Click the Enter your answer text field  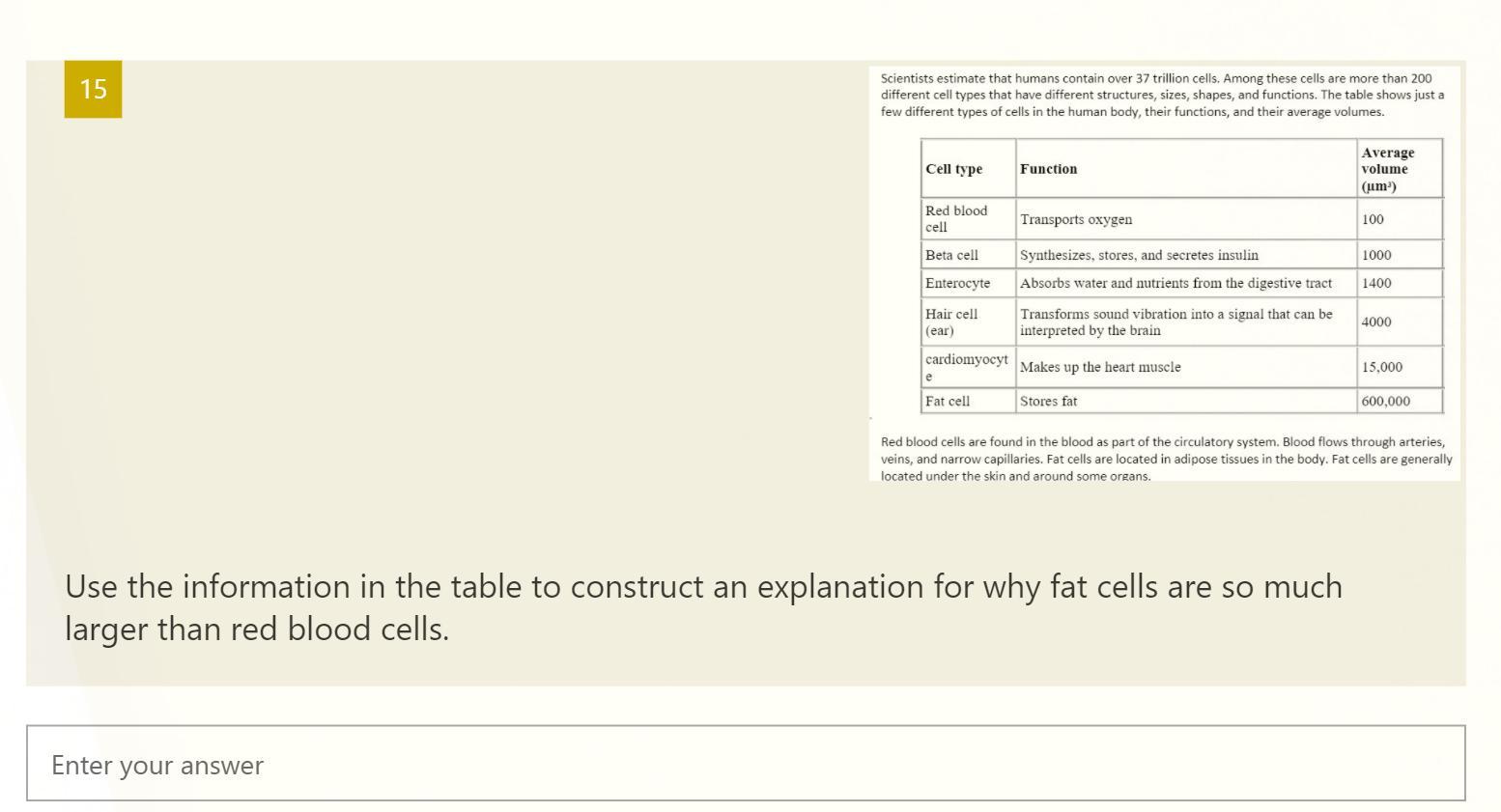point(745,763)
